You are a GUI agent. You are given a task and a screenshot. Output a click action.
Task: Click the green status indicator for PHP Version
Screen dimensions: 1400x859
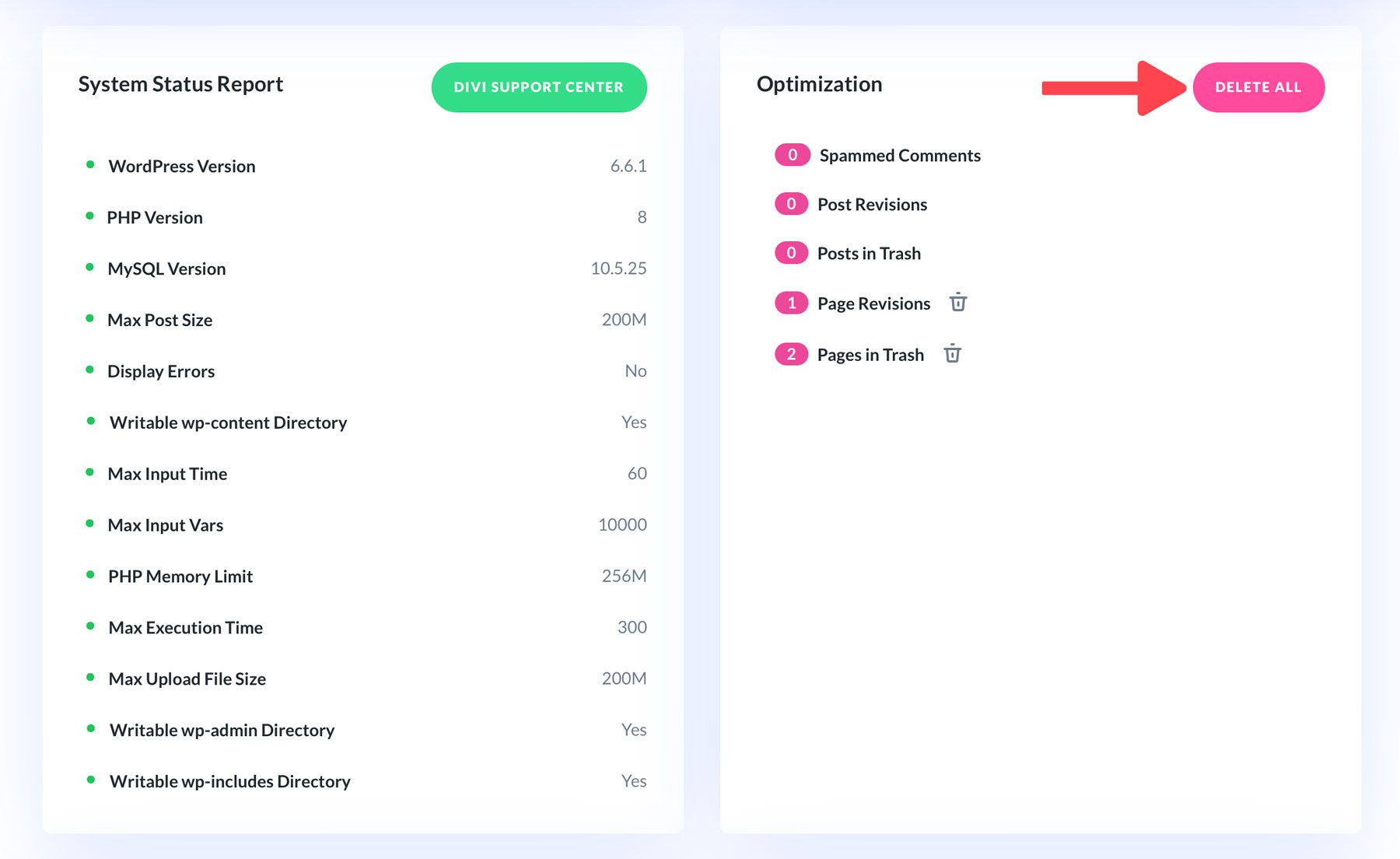pyautogui.click(x=90, y=215)
